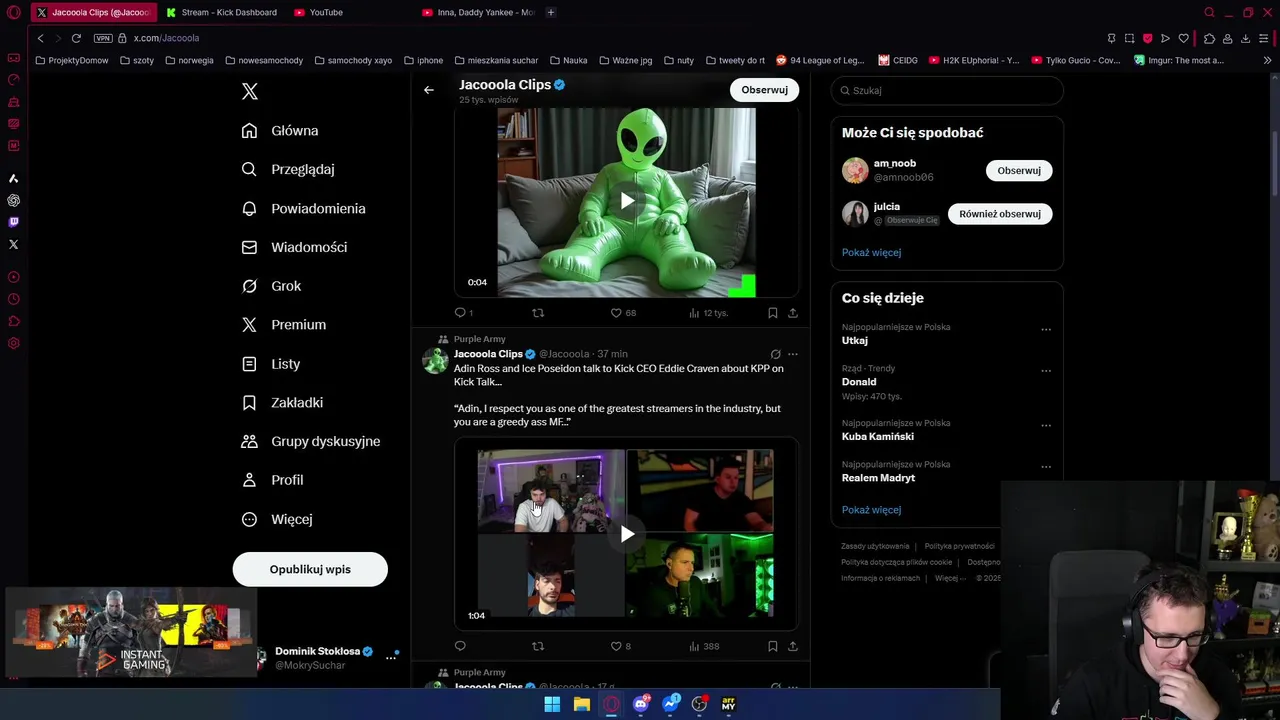Viewport: 1280px width, 720px height.
Task: Click back arrow next to Jacooola Clips
Action: coord(429,90)
